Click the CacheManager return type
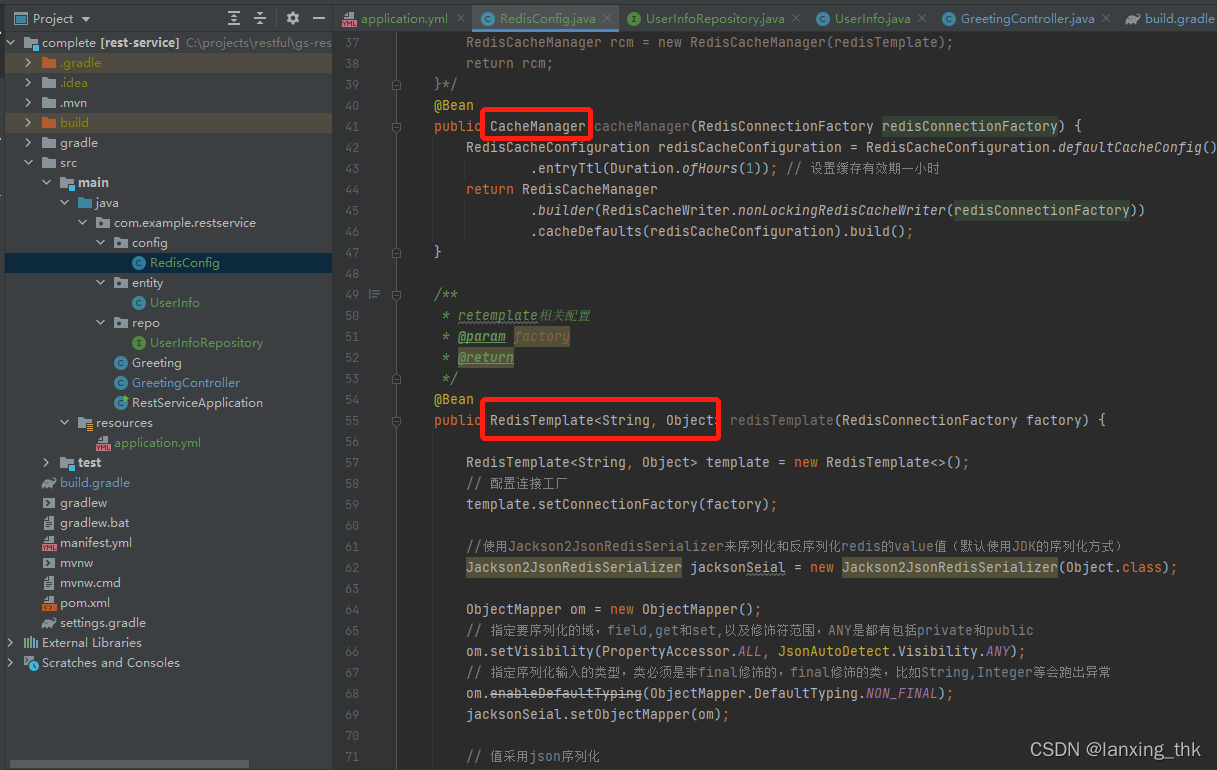Screen dimensions: 1217x770 pos(538,127)
